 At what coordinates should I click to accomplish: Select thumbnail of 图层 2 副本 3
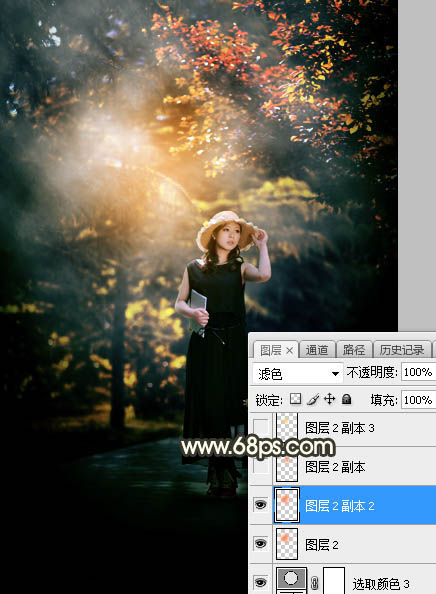[287, 427]
